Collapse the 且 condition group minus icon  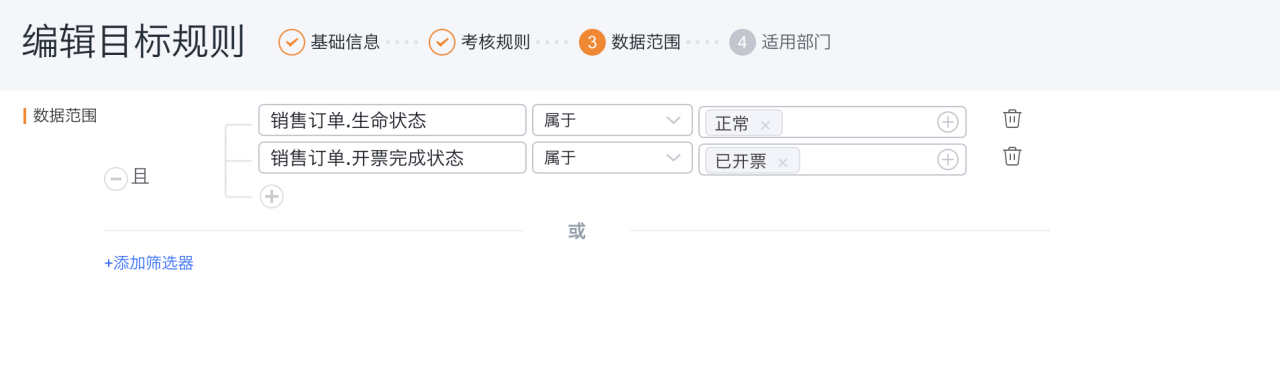tap(116, 178)
